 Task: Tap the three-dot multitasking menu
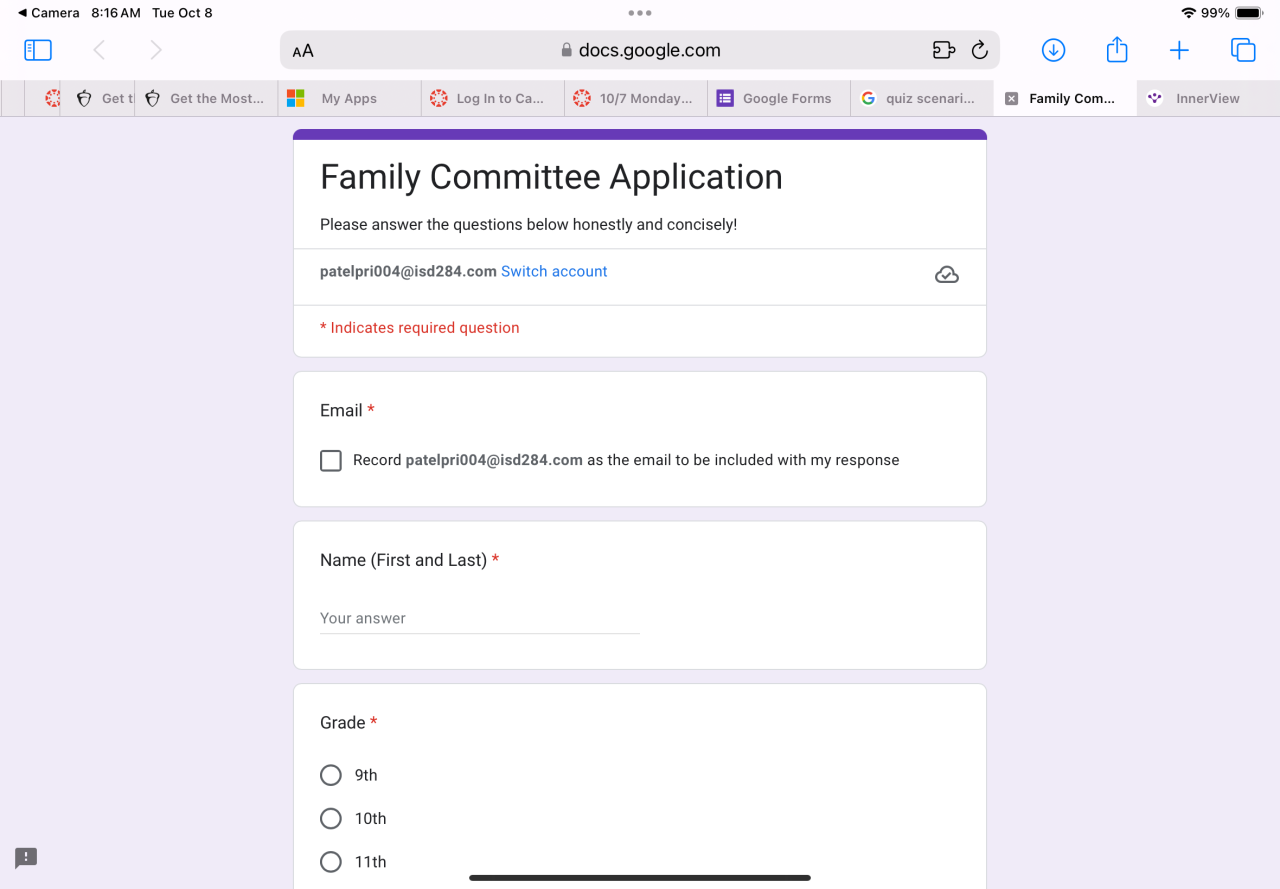(640, 13)
